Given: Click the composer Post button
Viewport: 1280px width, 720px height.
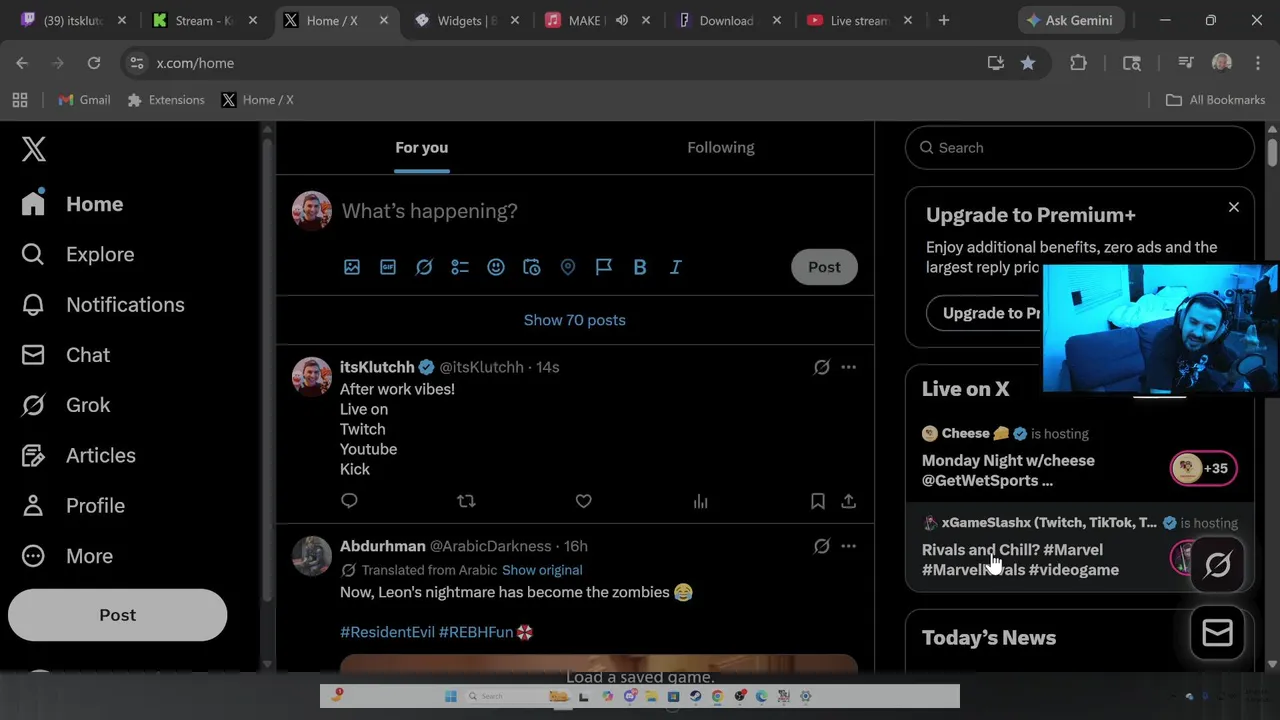Looking at the screenshot, I should click(x=824, y=267).
